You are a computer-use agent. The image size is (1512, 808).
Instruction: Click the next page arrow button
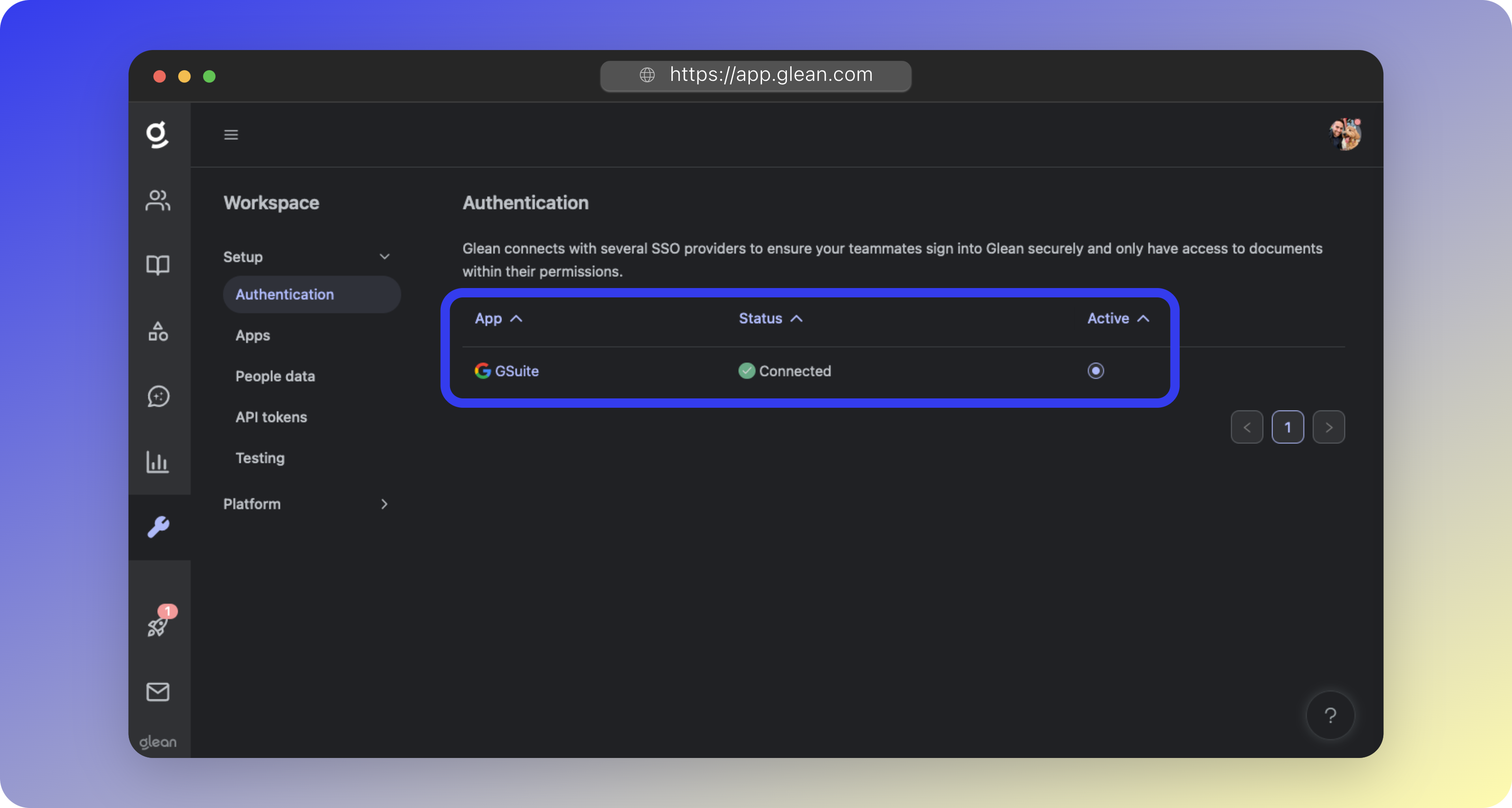[1328, 427]
